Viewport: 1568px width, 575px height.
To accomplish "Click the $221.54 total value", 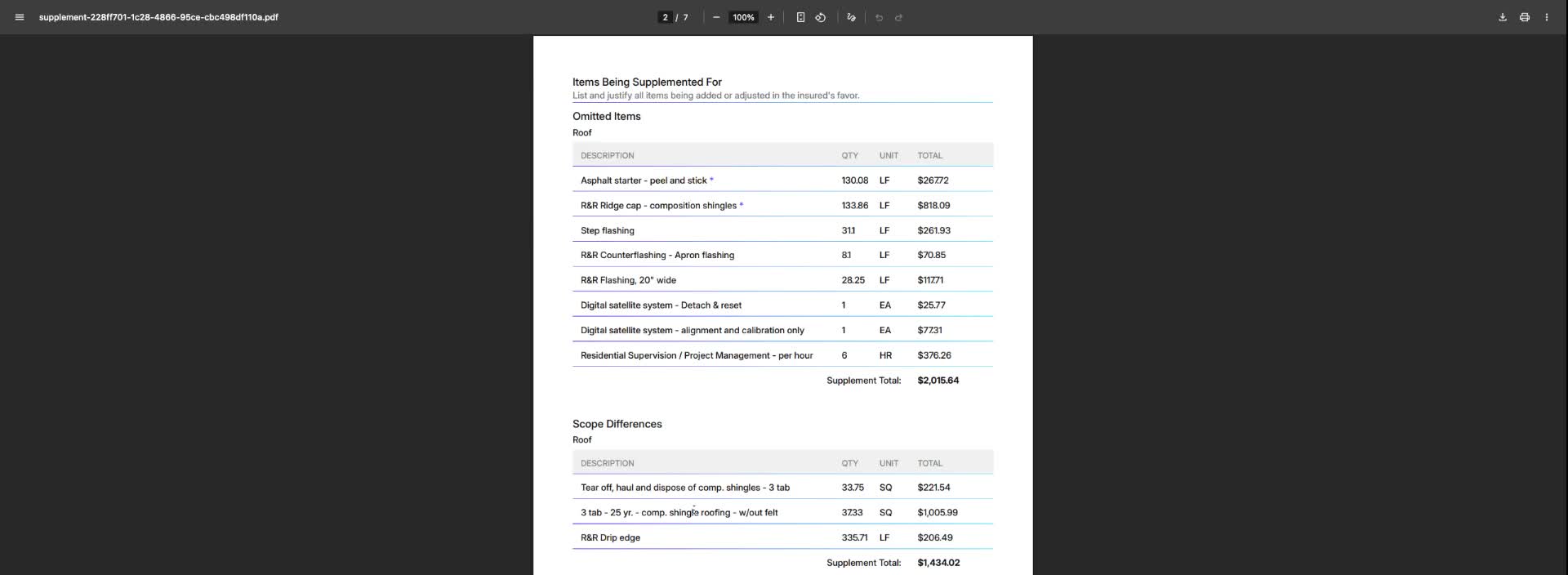I will coord(933,488).
